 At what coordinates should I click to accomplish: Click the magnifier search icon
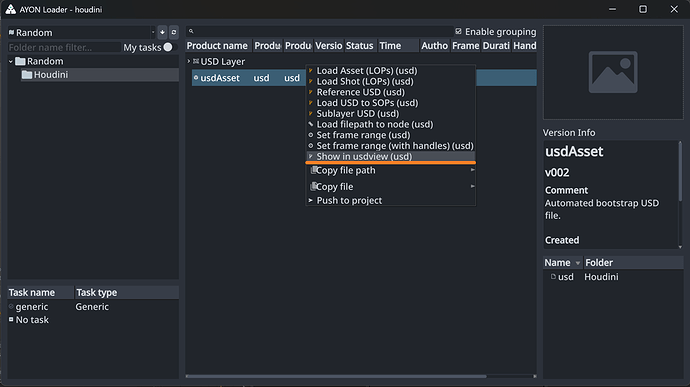(x=191, y=31)
